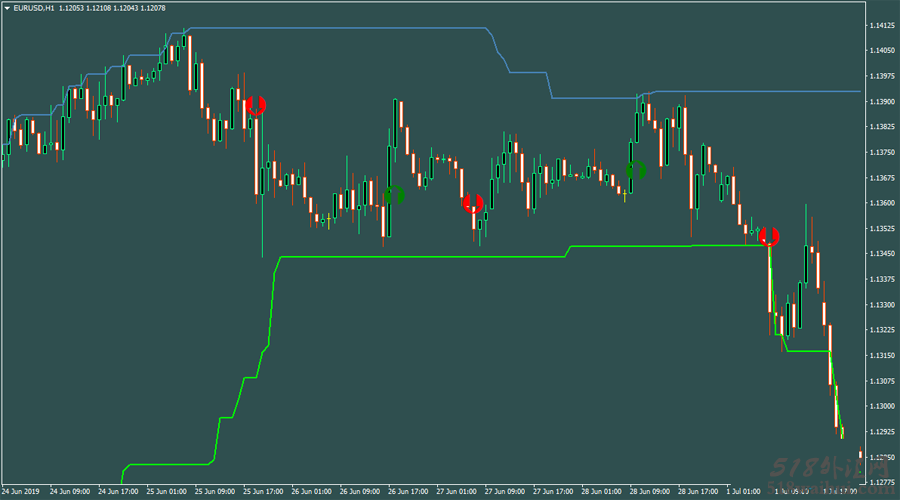Click the 1.13900 price level label
The image size is (900, 500).
(882, 102)
